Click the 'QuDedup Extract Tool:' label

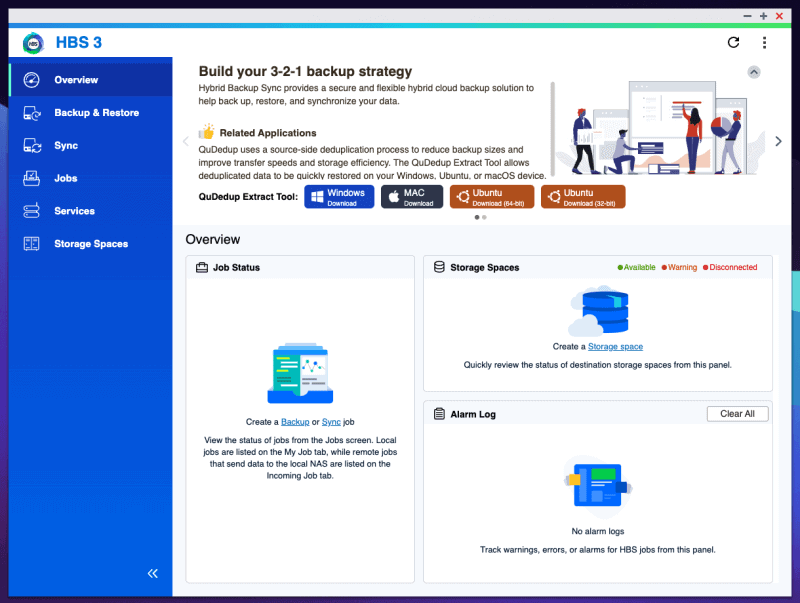[x=248, y=197]
